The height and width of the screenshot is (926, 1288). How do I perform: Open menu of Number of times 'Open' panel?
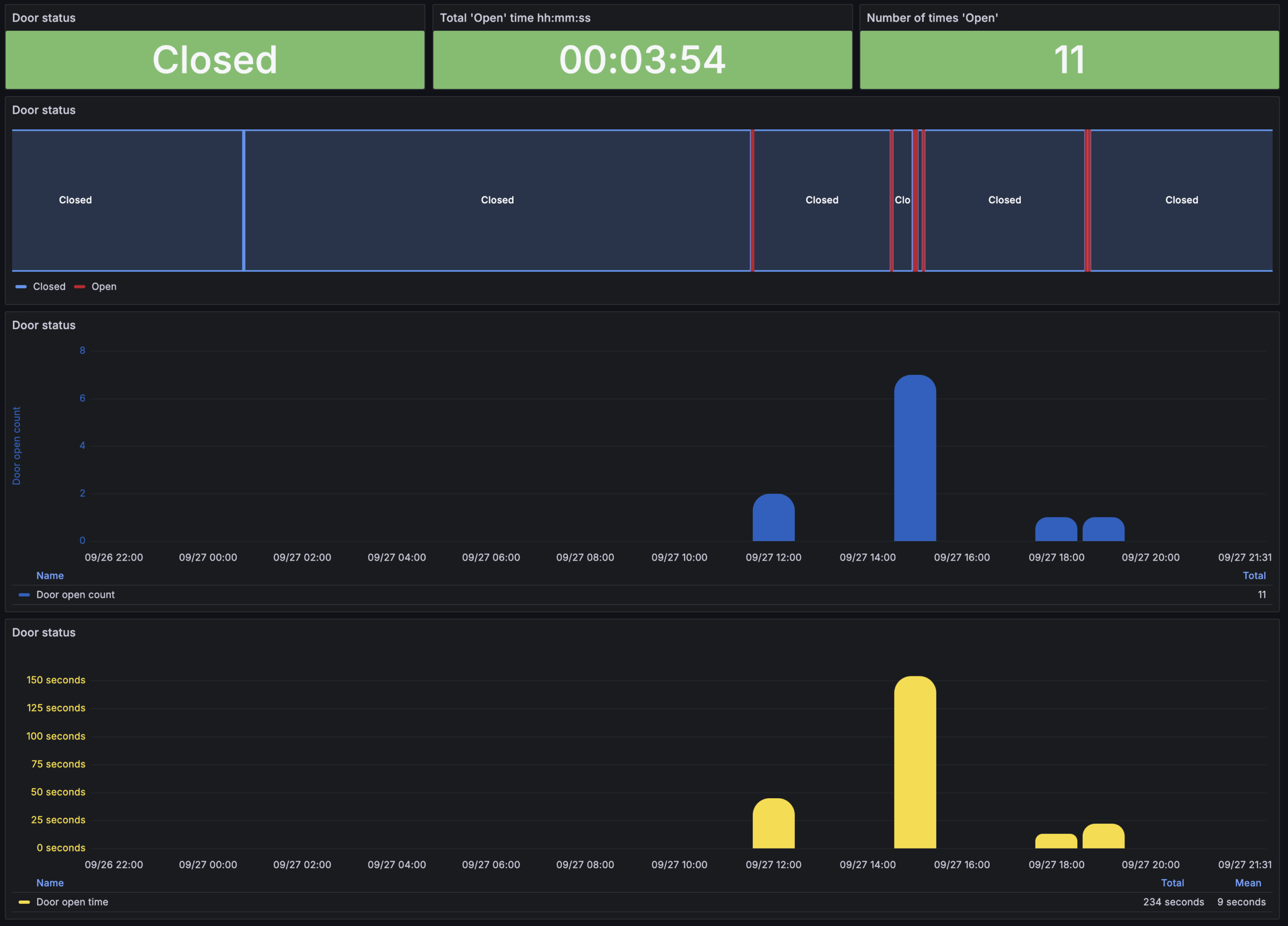[931, 18]
